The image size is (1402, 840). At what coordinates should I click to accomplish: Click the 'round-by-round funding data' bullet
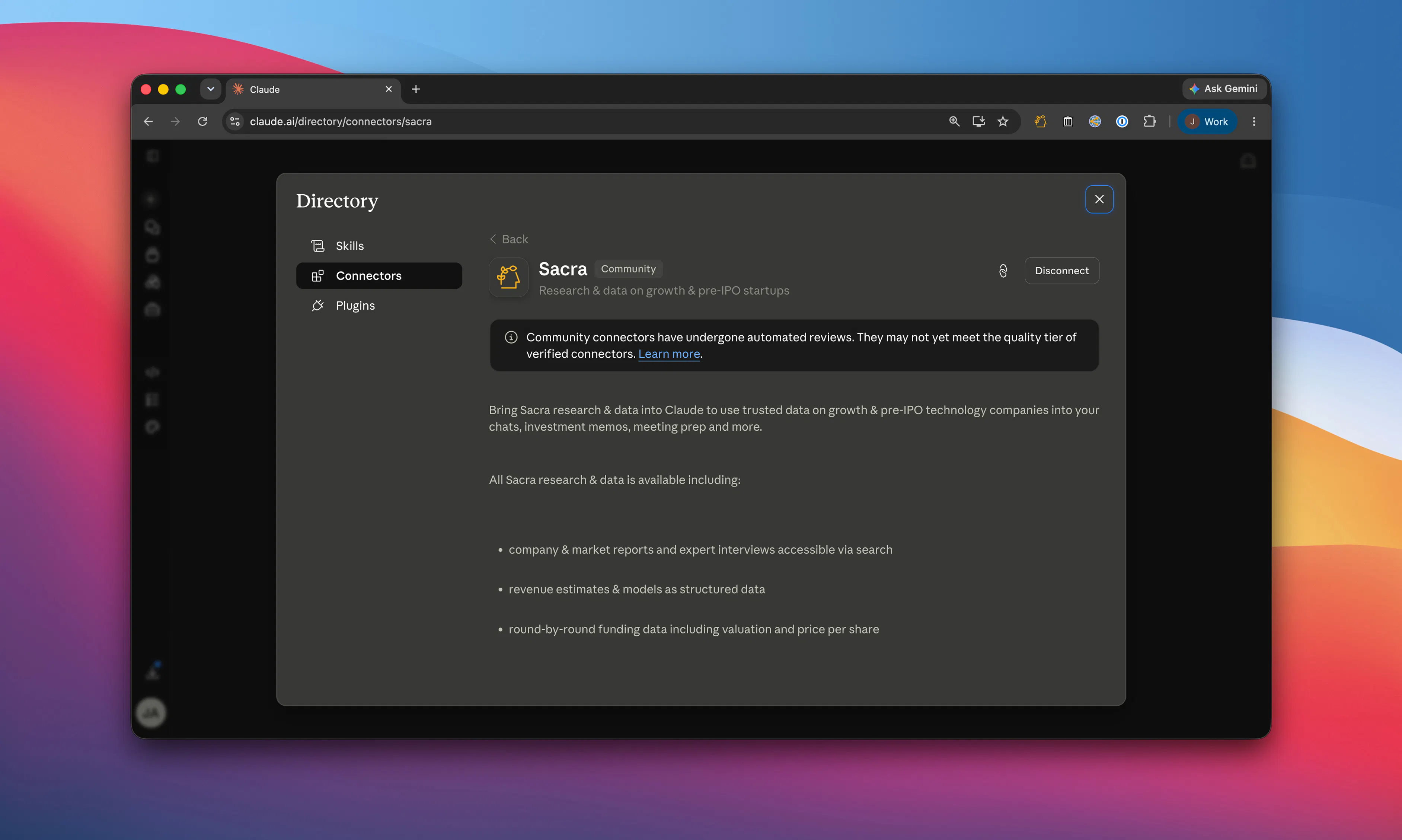[693, 629]
